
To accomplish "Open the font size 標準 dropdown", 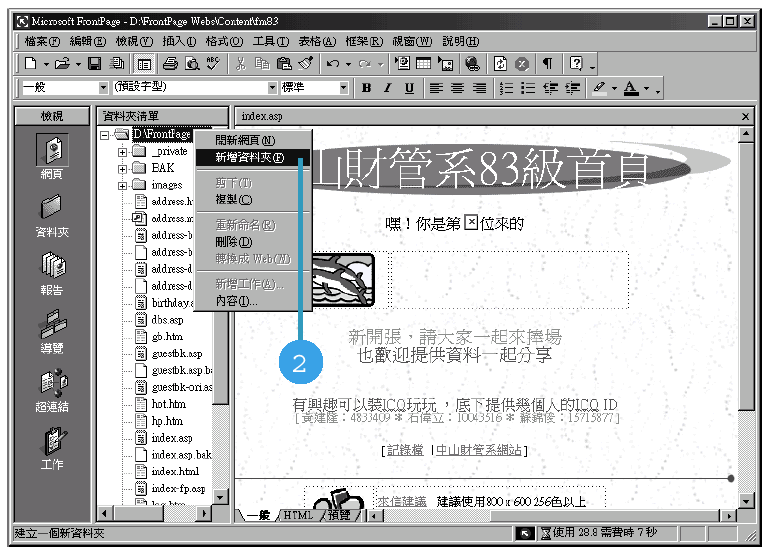I will [x=344, y=87].
